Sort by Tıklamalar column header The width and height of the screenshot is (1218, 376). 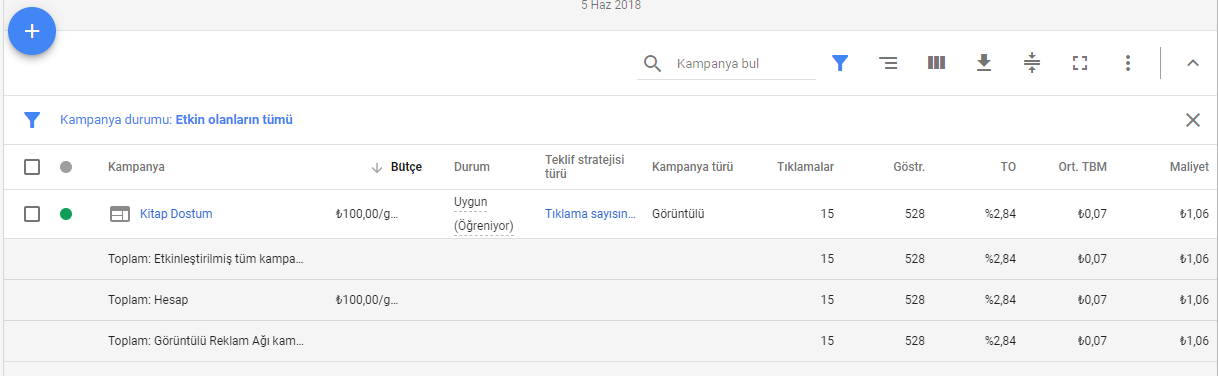pos(805,167)
